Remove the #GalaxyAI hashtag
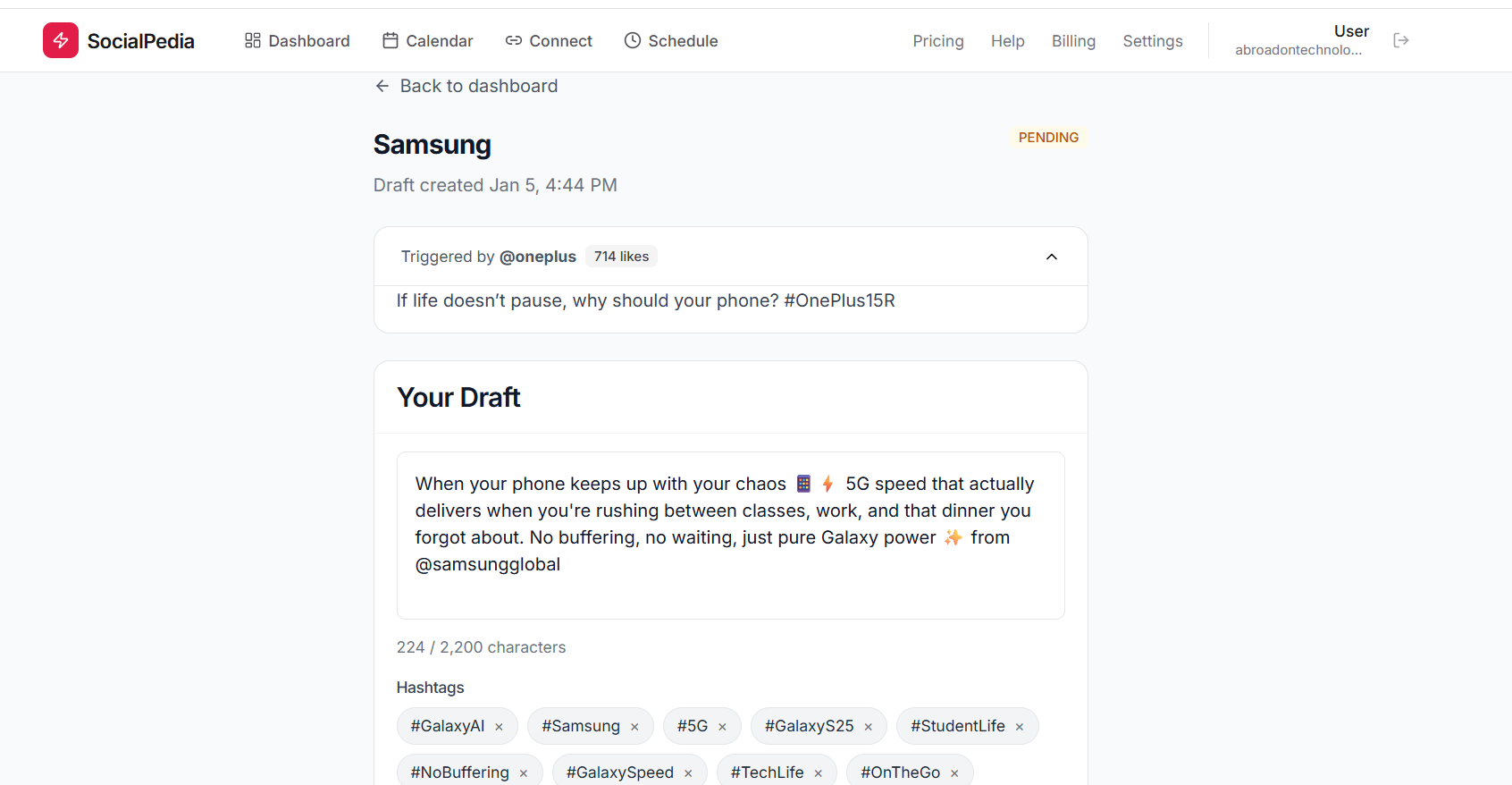The width and height of the screenshot is (1512, 785). (x=499, y=726)
